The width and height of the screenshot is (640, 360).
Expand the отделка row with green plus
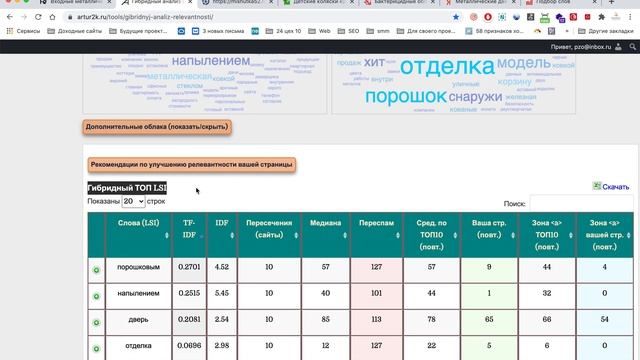coord(96,349)
